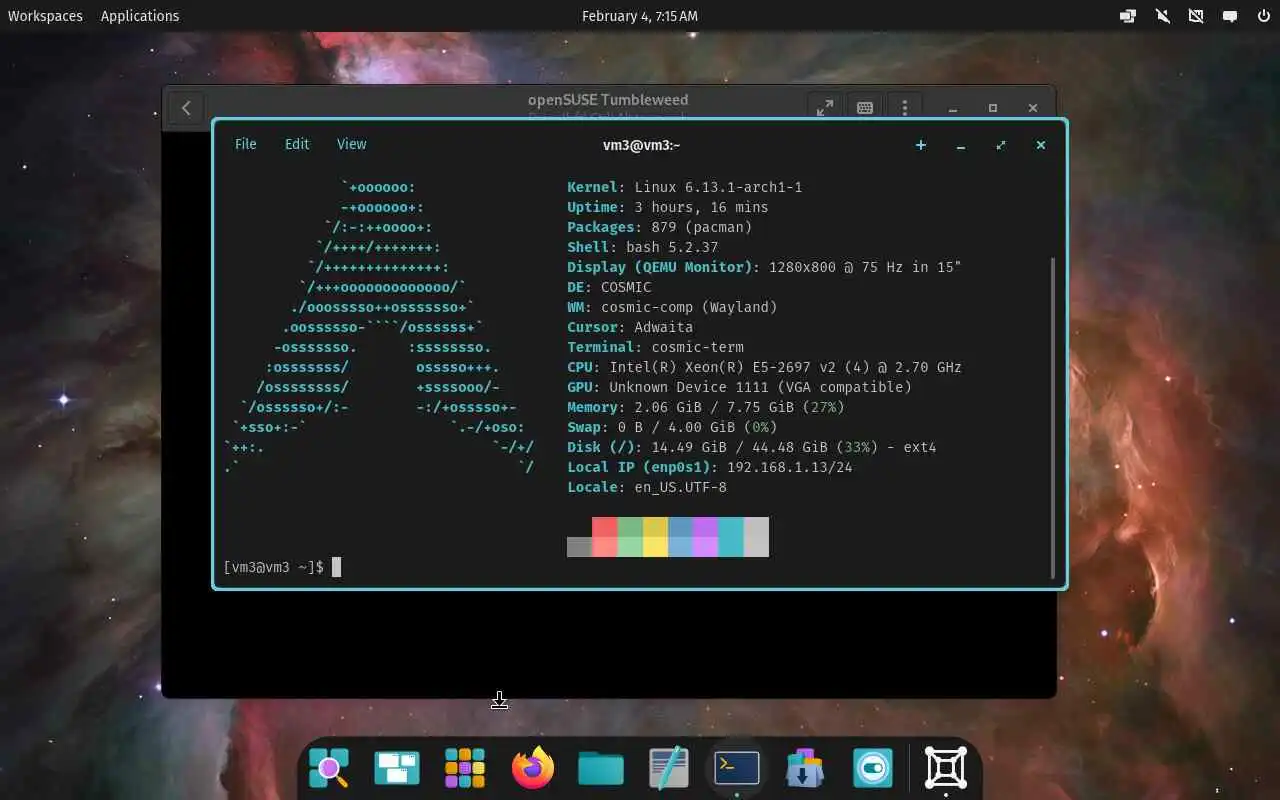
Task: Open the disconnected network applet in panel
Action: (1196, 16)
